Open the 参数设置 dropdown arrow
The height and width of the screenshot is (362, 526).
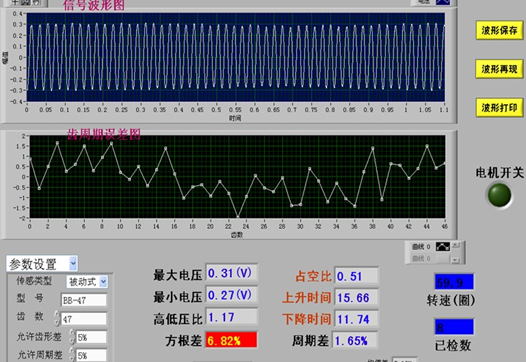[73, 264]
